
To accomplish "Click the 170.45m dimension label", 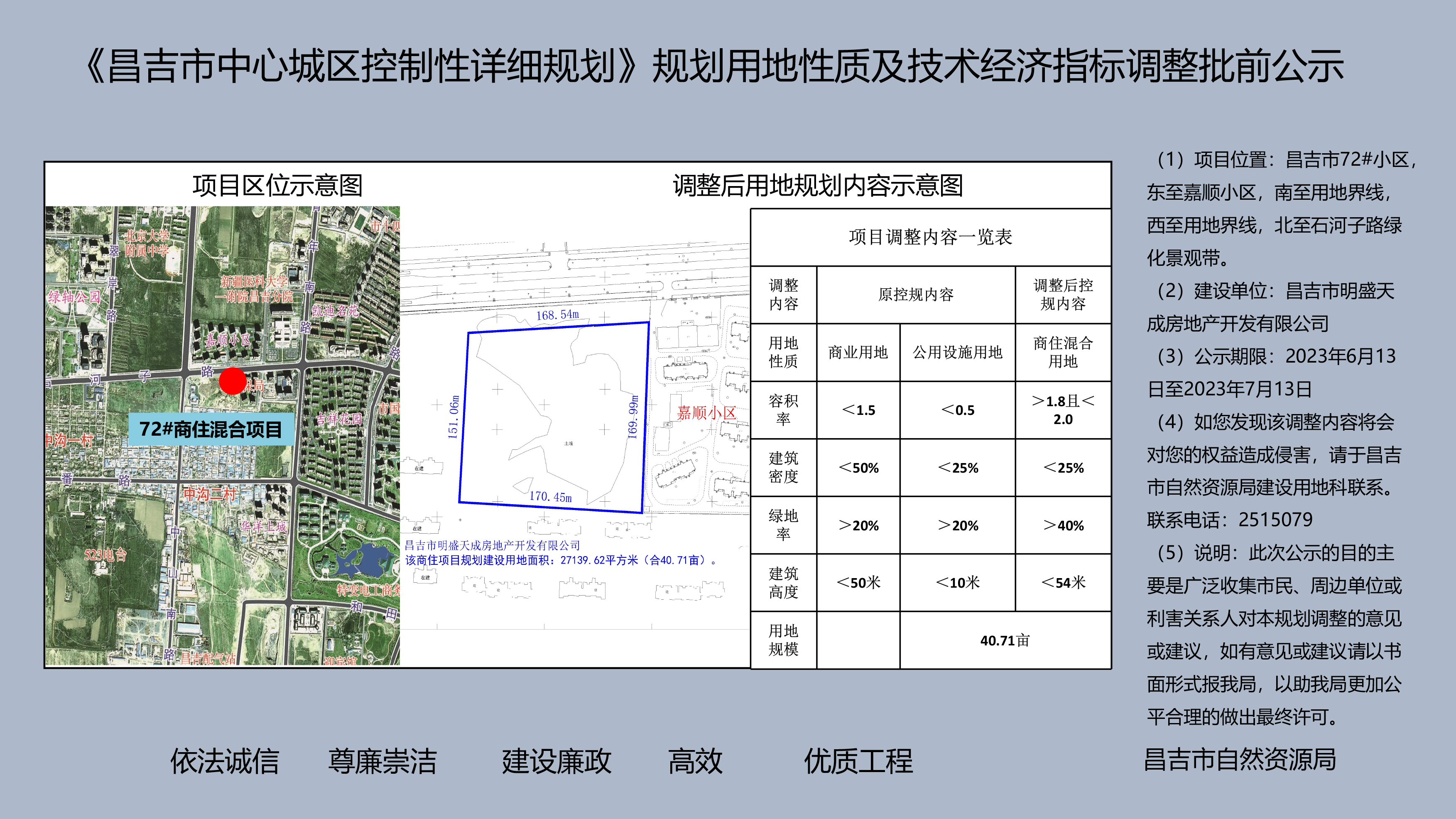I will coord(550,497).
